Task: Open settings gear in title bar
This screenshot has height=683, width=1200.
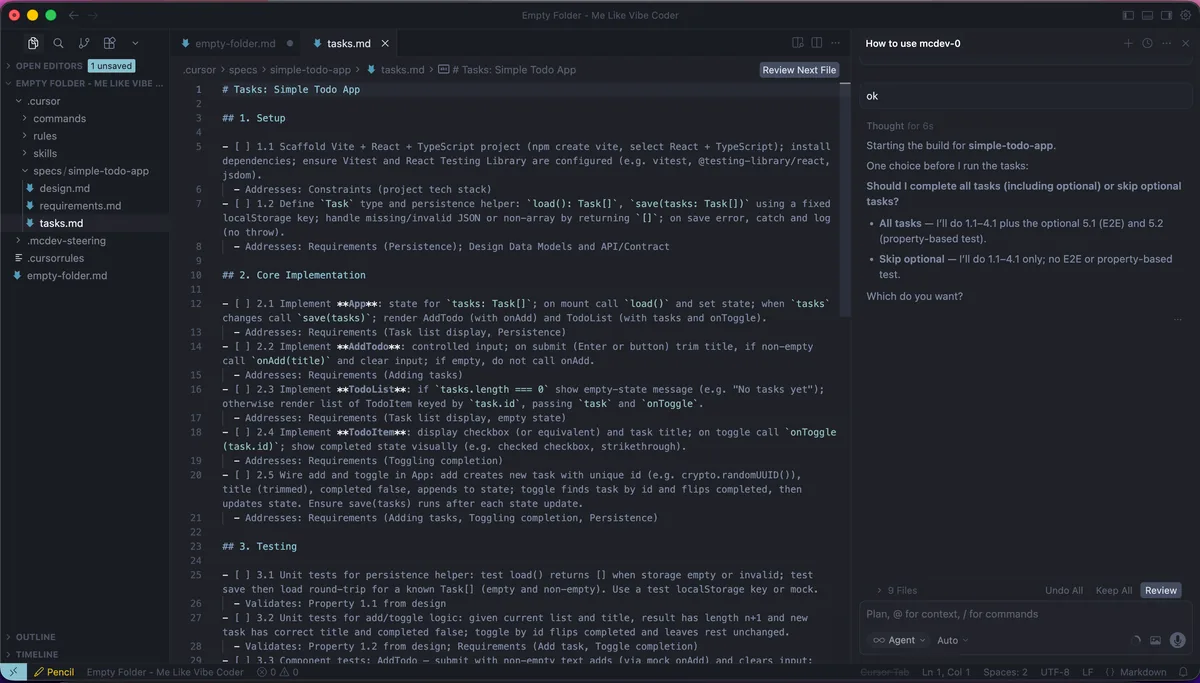Action: coord(1186,15)
